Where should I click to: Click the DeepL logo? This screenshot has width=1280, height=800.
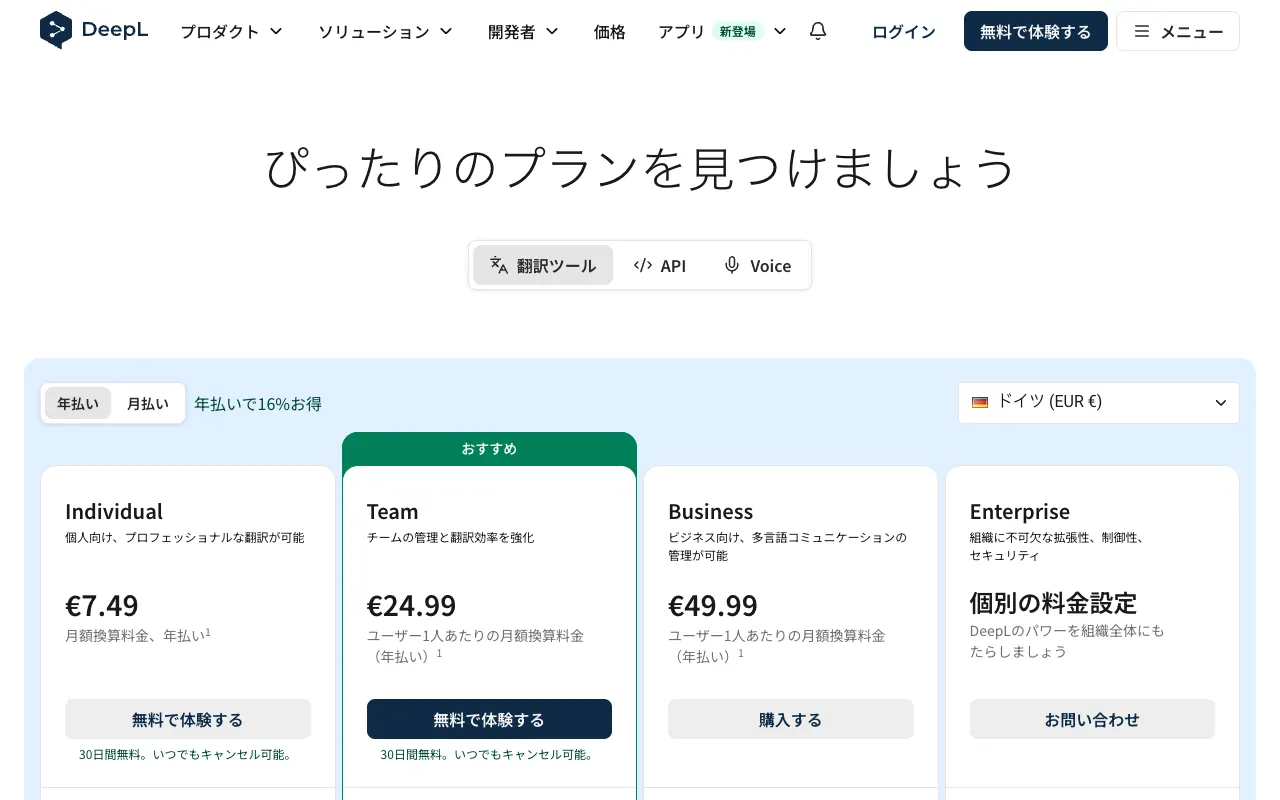94,31
